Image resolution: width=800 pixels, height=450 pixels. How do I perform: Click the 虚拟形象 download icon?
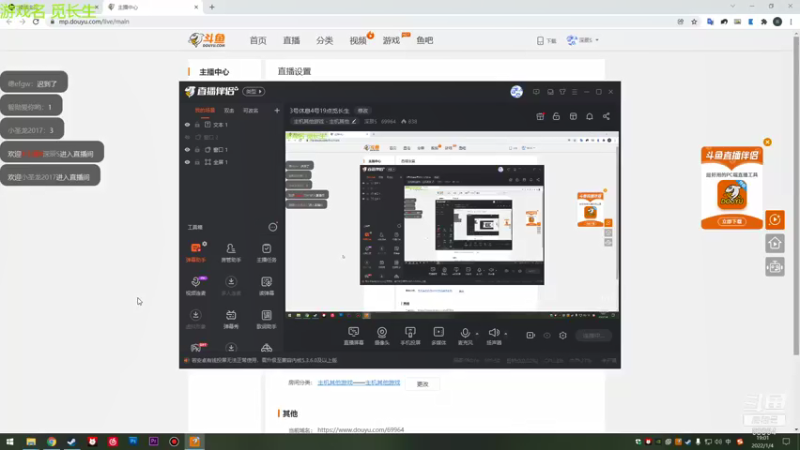coord(195,315)
